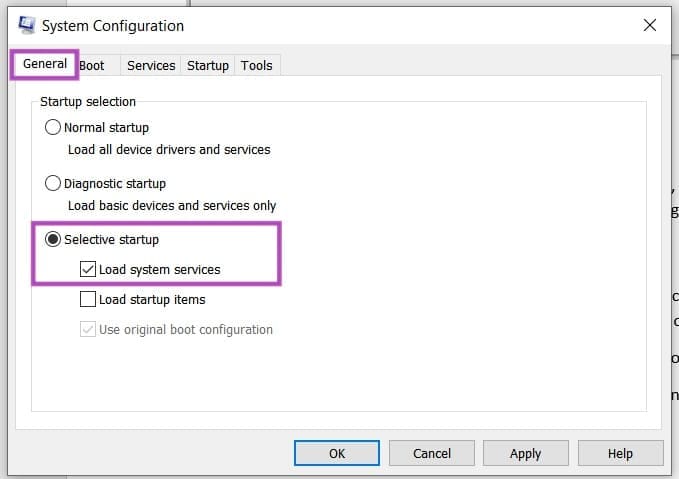Image resolution: width=679 pixels, height=479 pixels.
Task: Open Help from the dialog buttons
Action: [619, 453]
